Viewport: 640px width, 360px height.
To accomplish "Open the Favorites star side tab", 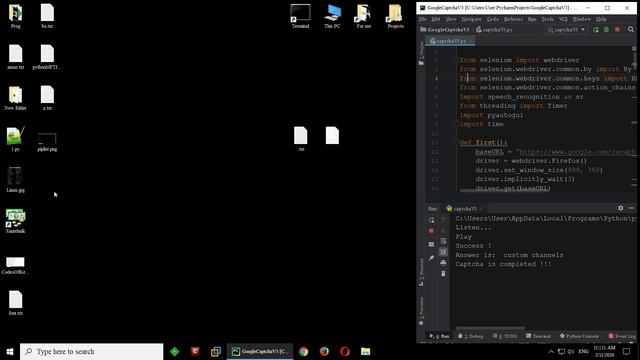I will point(421,311).
